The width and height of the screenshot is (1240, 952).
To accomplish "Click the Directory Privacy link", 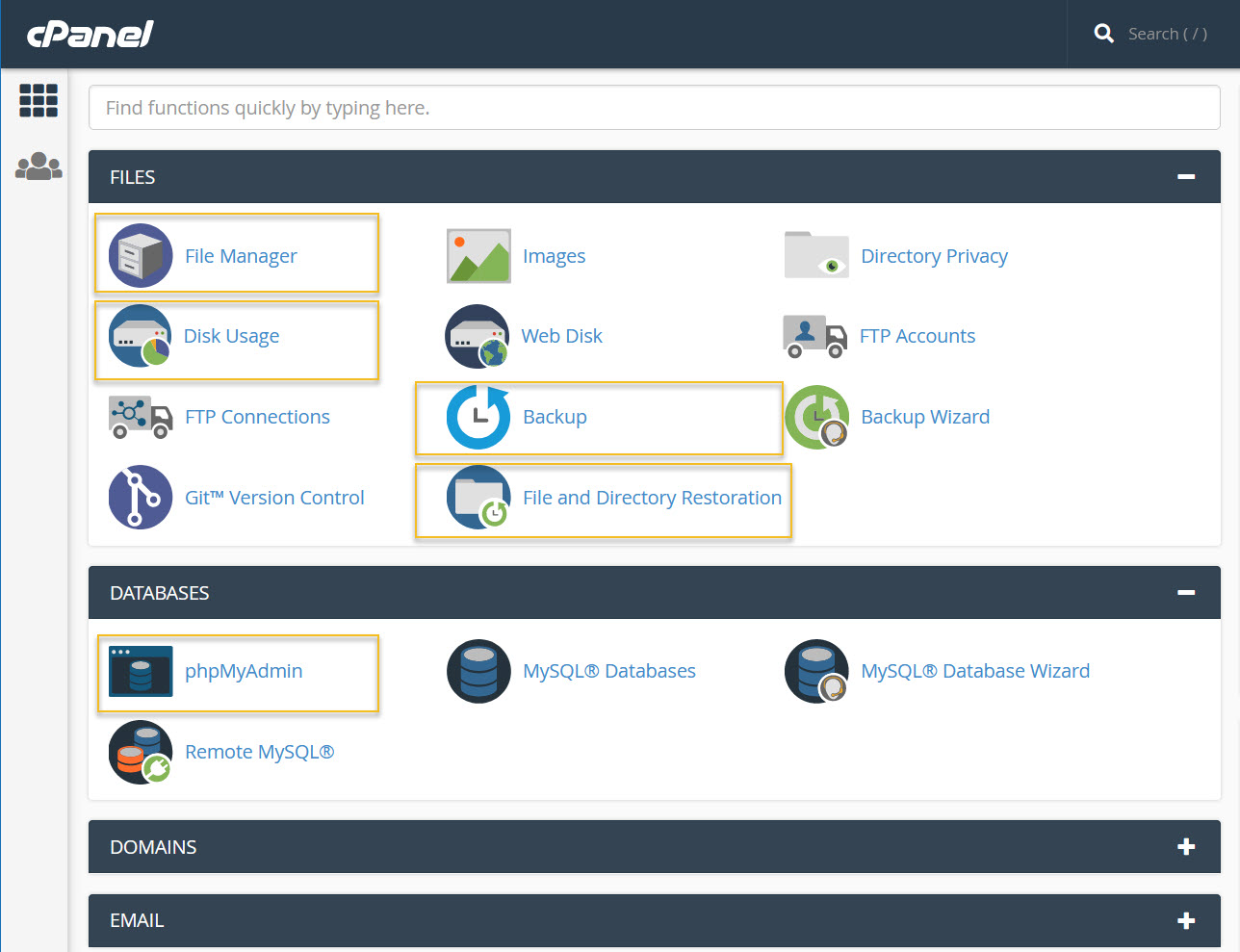I will tap(934, 256).
